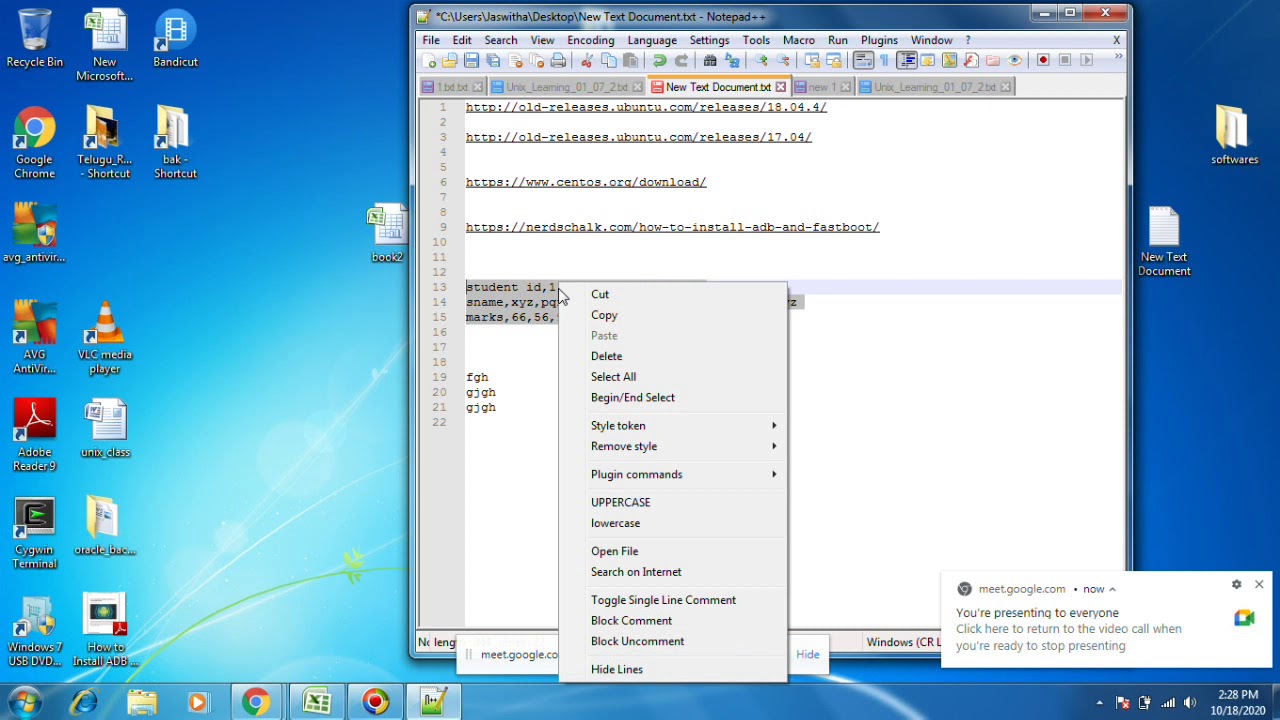Click the Document Map toolbar icon

[950, 60]
